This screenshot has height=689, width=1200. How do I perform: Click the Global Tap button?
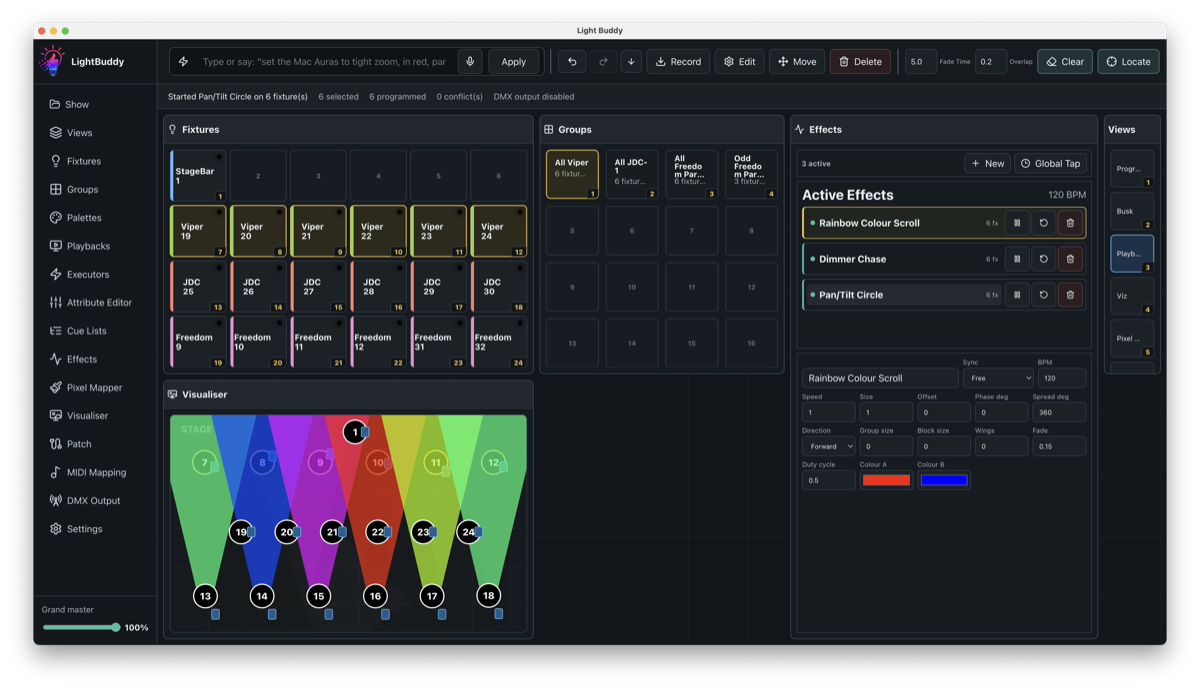click(x=1051, y=163)
